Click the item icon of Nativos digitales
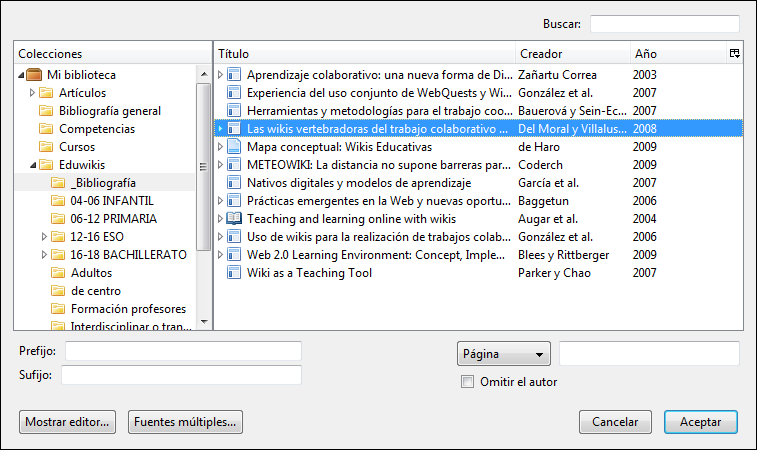Image resolution: width=757 pixels, height=450 pixels. tap(234, 183)
